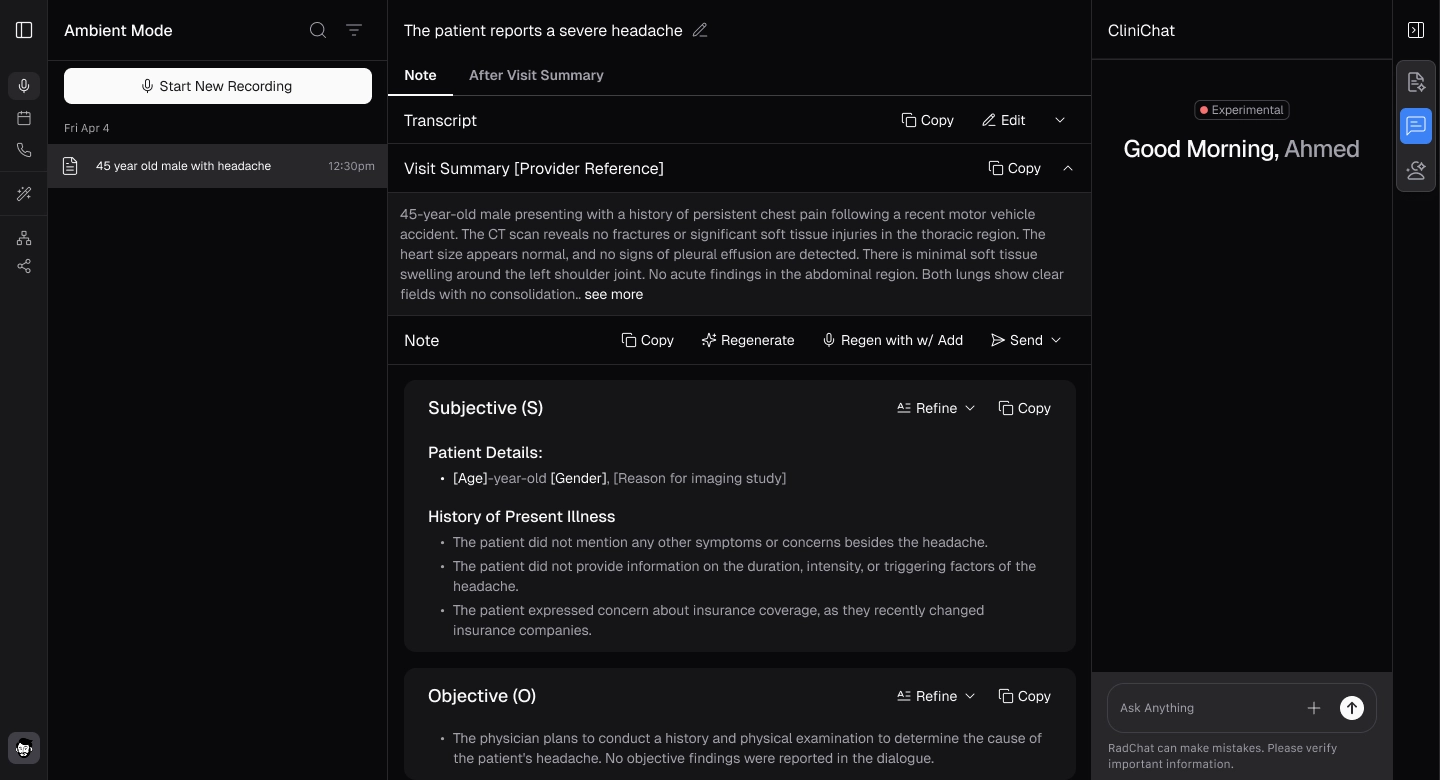The width and height of the screenshot is (1440, 780).
Task: Regenerate the note
Action: click(748, 340)
